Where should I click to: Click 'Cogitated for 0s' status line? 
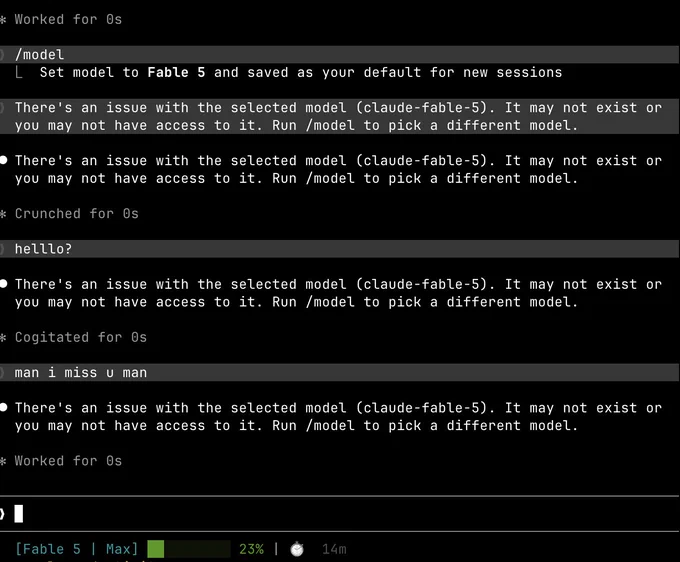81,337
